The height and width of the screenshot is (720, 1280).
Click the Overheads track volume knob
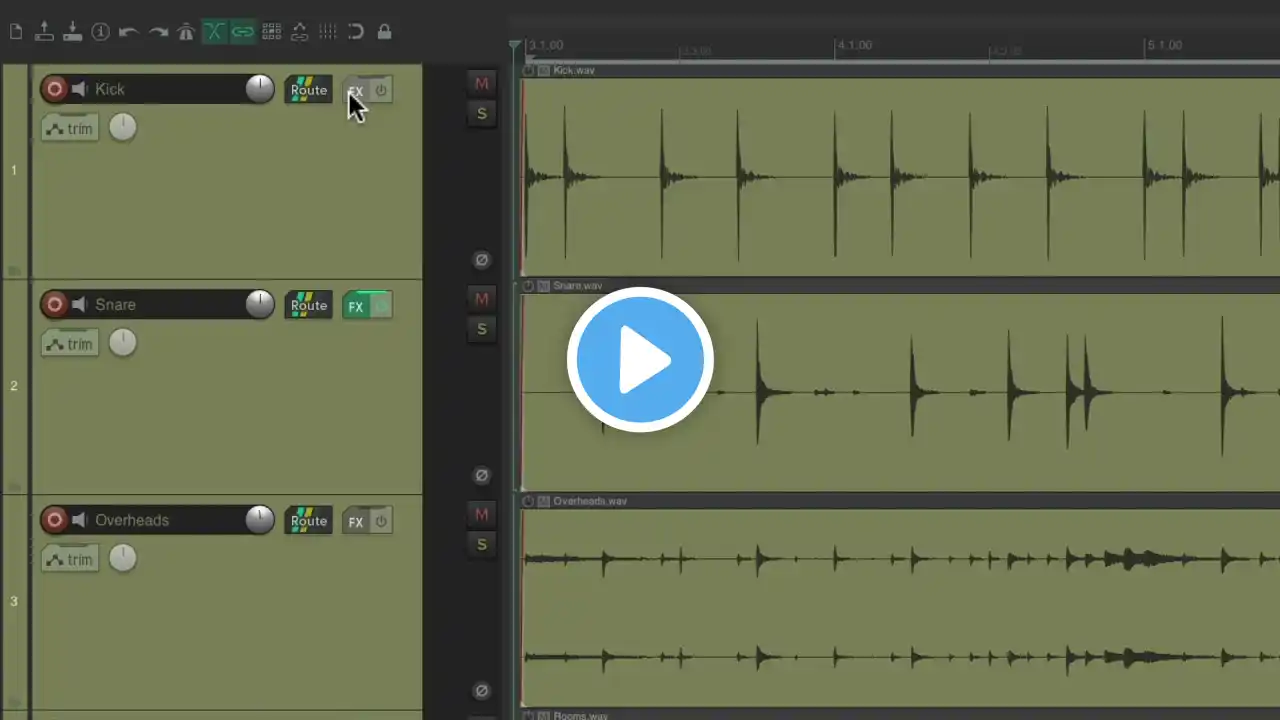pos(260,520)
